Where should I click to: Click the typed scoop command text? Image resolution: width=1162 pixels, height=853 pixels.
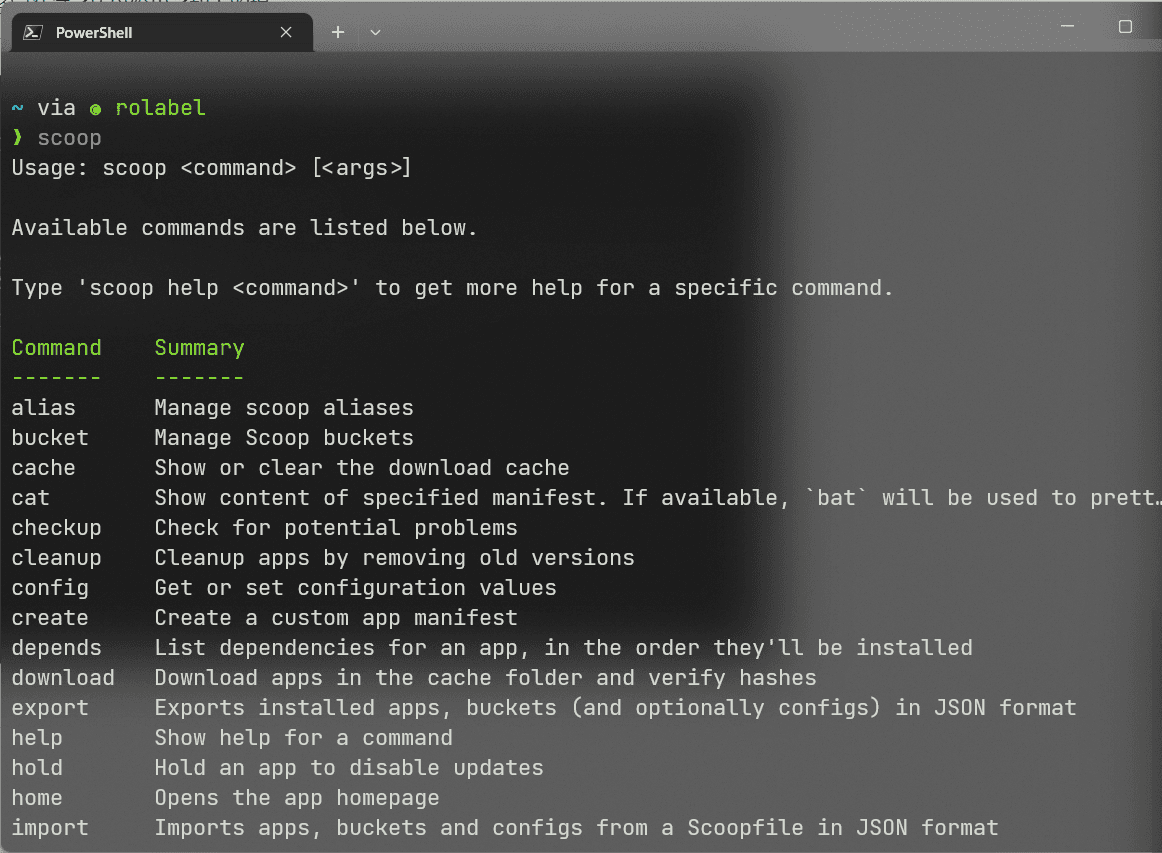click(70, 139)
